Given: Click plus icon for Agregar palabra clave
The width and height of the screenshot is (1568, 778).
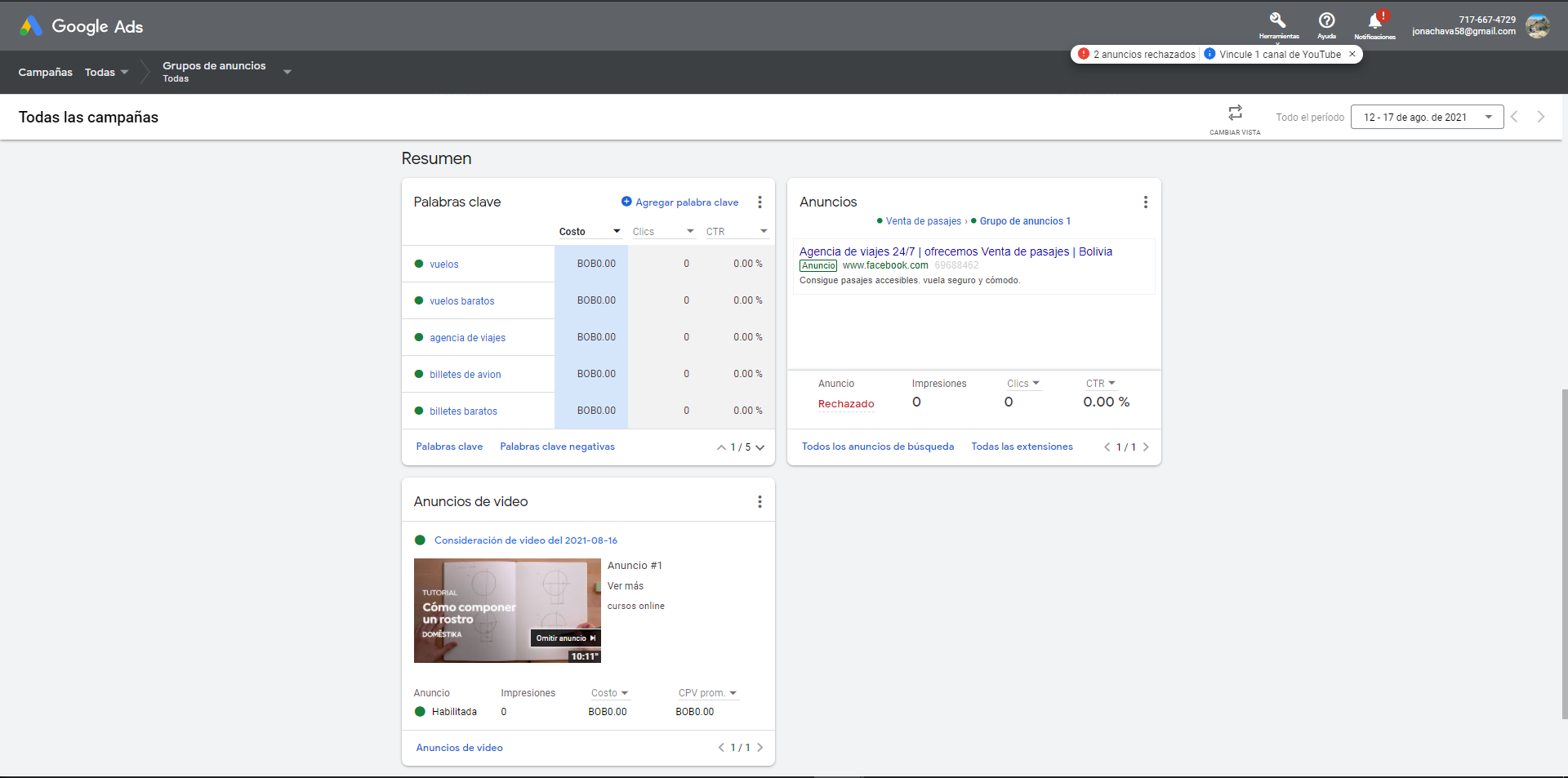Looking at the screenshot, I should (626, 202).
